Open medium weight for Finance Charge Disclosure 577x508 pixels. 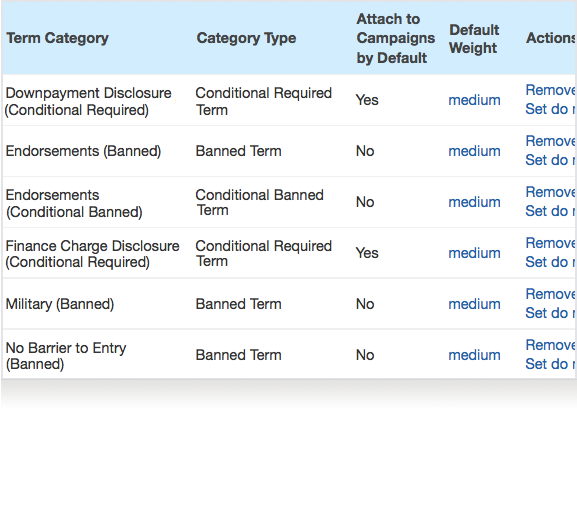[x=474, y=253]
